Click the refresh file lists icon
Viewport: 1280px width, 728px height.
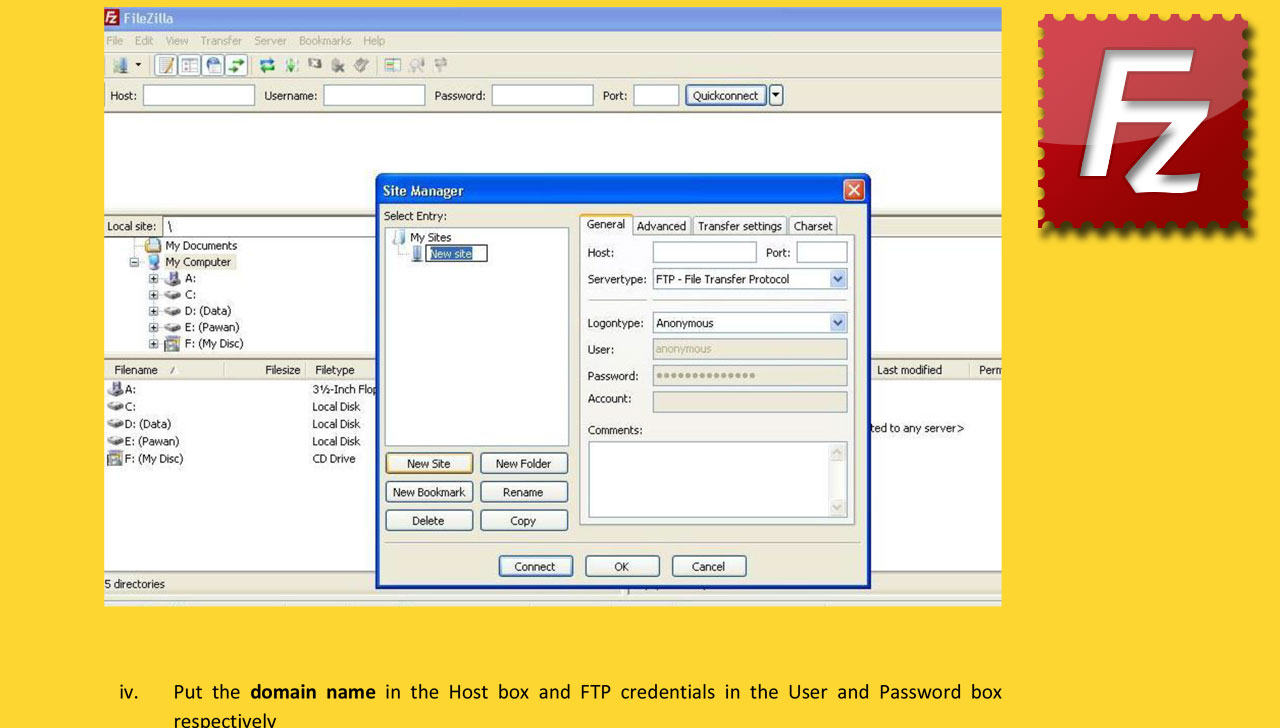pyautogui.click(x=267, y=66)
